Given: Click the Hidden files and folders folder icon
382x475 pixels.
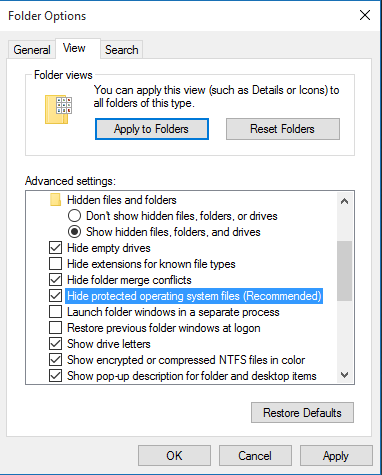Looking at the screenshot, I should tap(55, 200).
